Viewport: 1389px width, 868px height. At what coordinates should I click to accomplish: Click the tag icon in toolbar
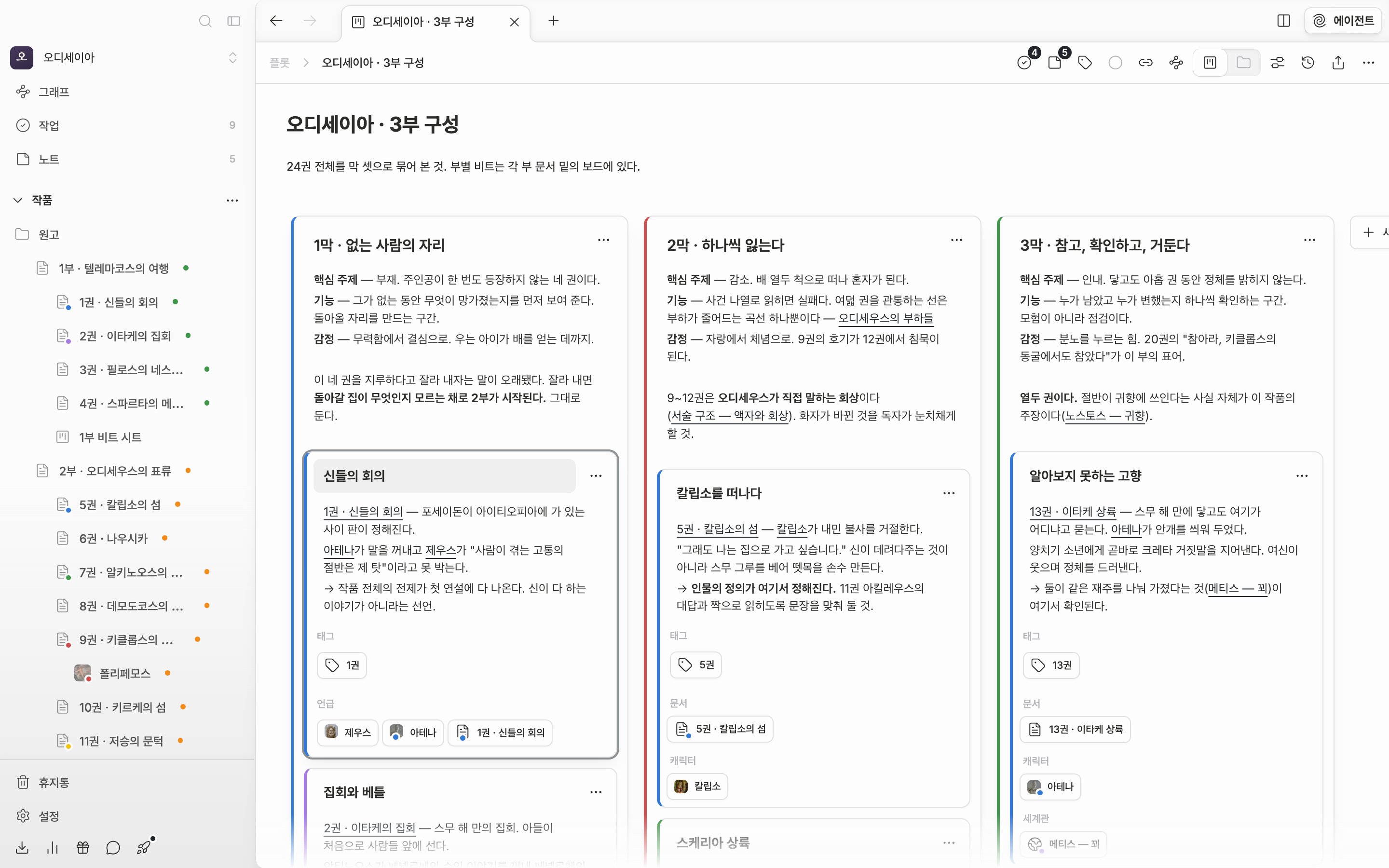[1085, 63]
